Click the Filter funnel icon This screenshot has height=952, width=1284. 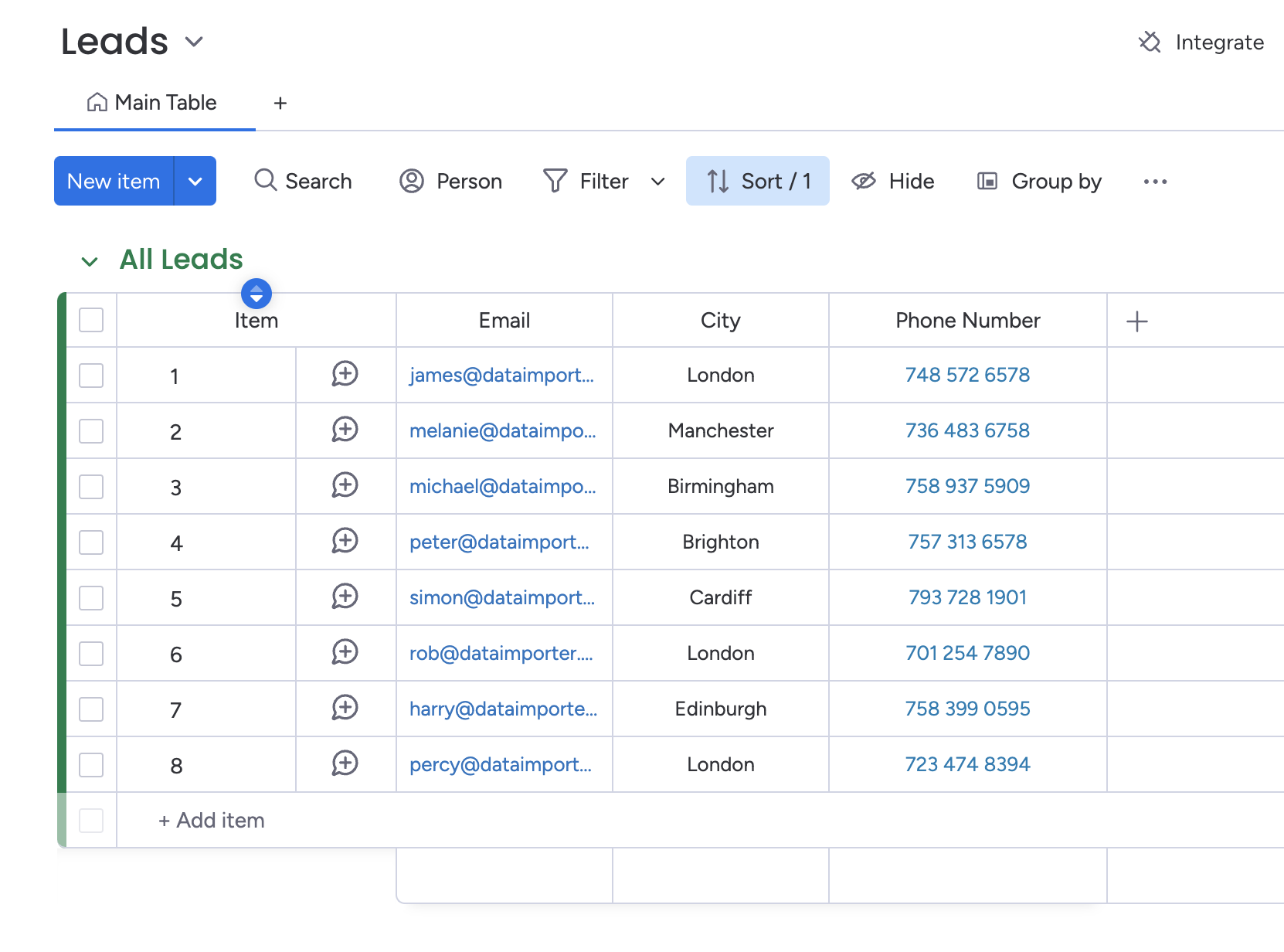coord(555,181)
